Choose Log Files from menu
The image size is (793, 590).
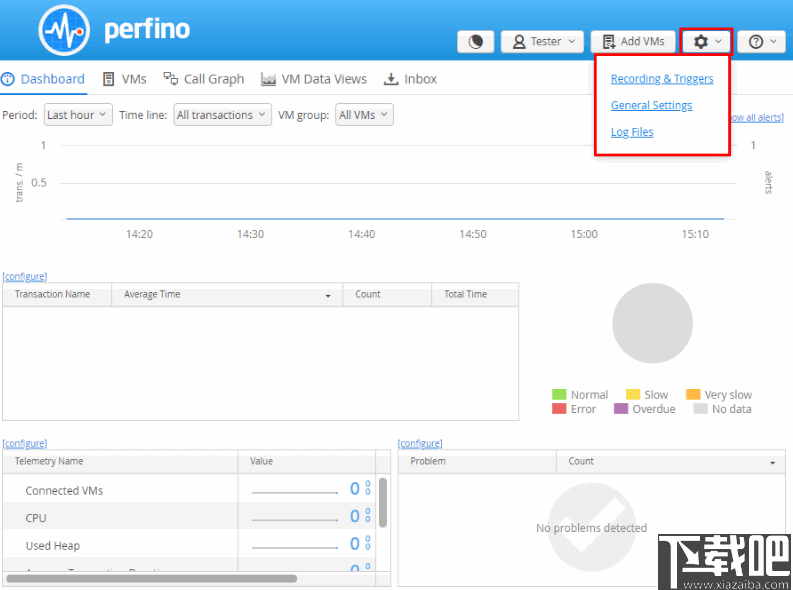click(632, 132)
